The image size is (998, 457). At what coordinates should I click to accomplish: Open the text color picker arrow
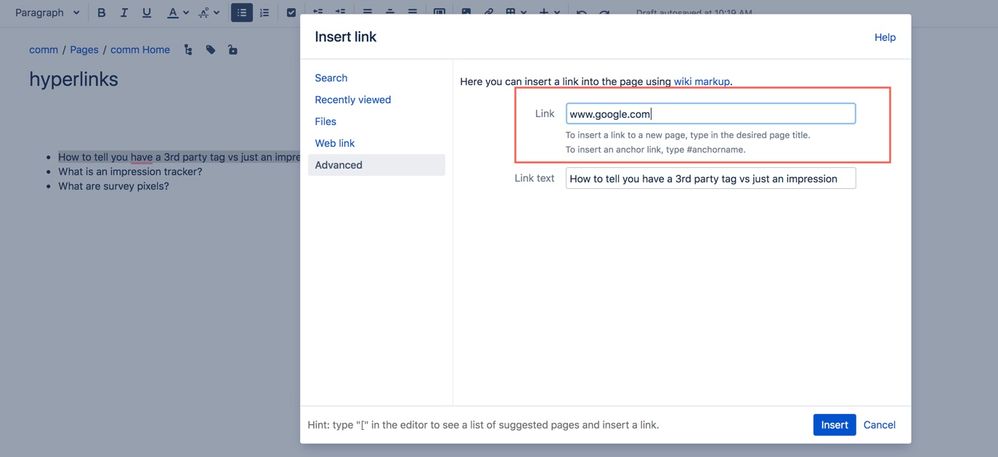(186, 12)
